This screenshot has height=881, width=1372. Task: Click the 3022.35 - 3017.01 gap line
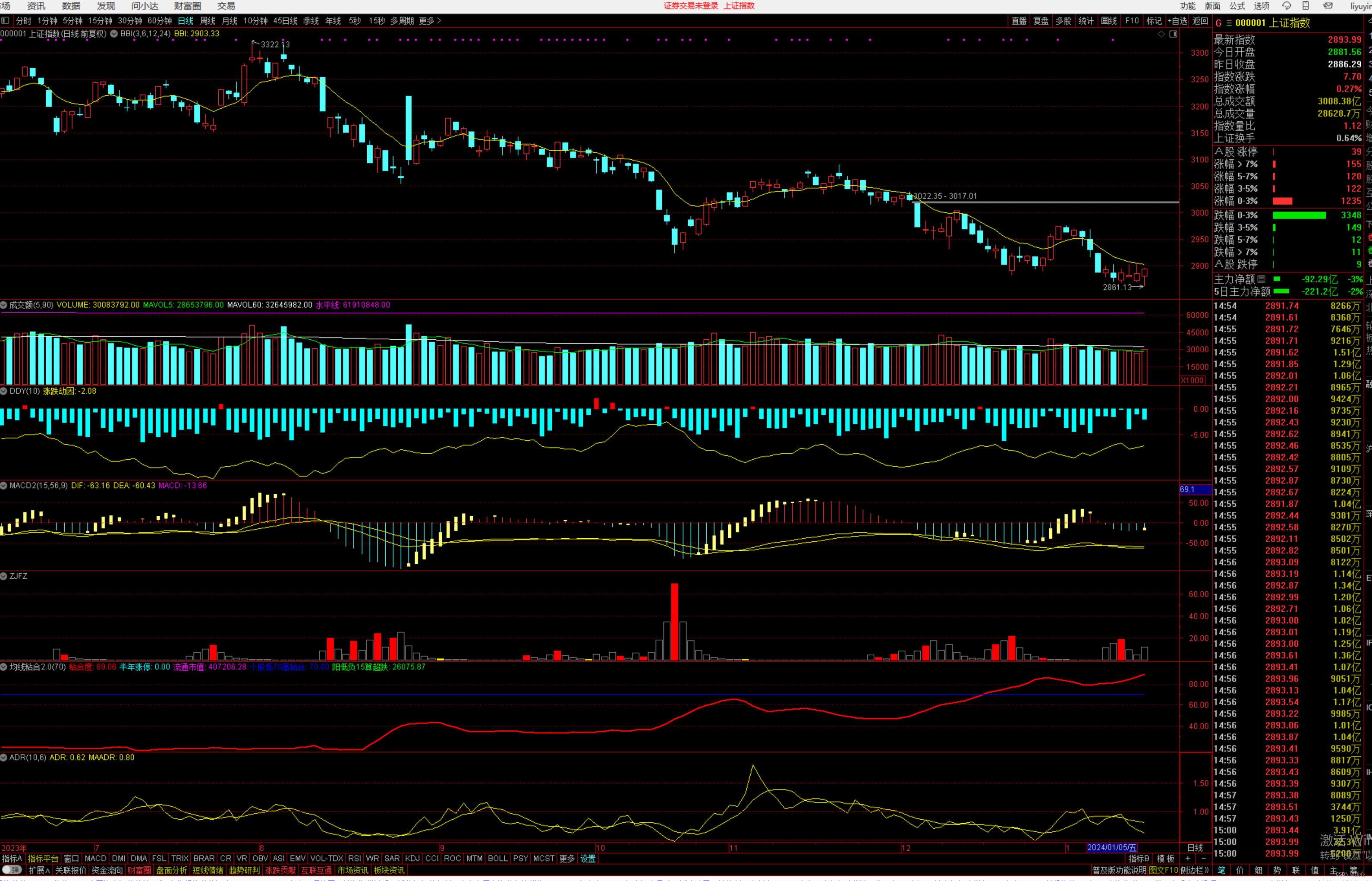coord(1046,202)
